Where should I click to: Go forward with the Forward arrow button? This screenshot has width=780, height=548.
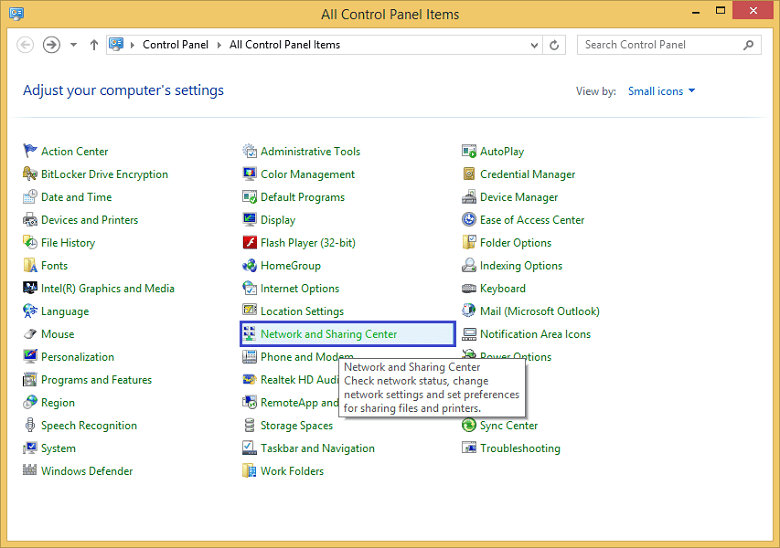point(51,45)
